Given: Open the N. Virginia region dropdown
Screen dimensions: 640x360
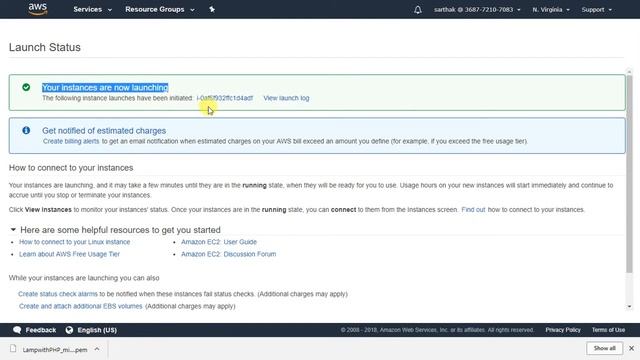Looking at the screenshot, I should click(551, 9).
